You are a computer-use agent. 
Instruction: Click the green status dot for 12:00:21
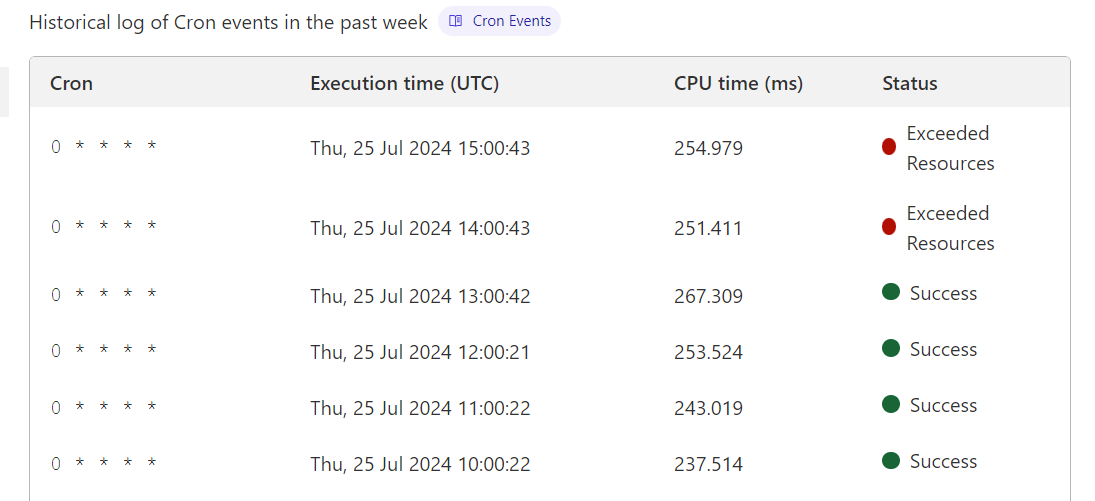click(891, 348)
